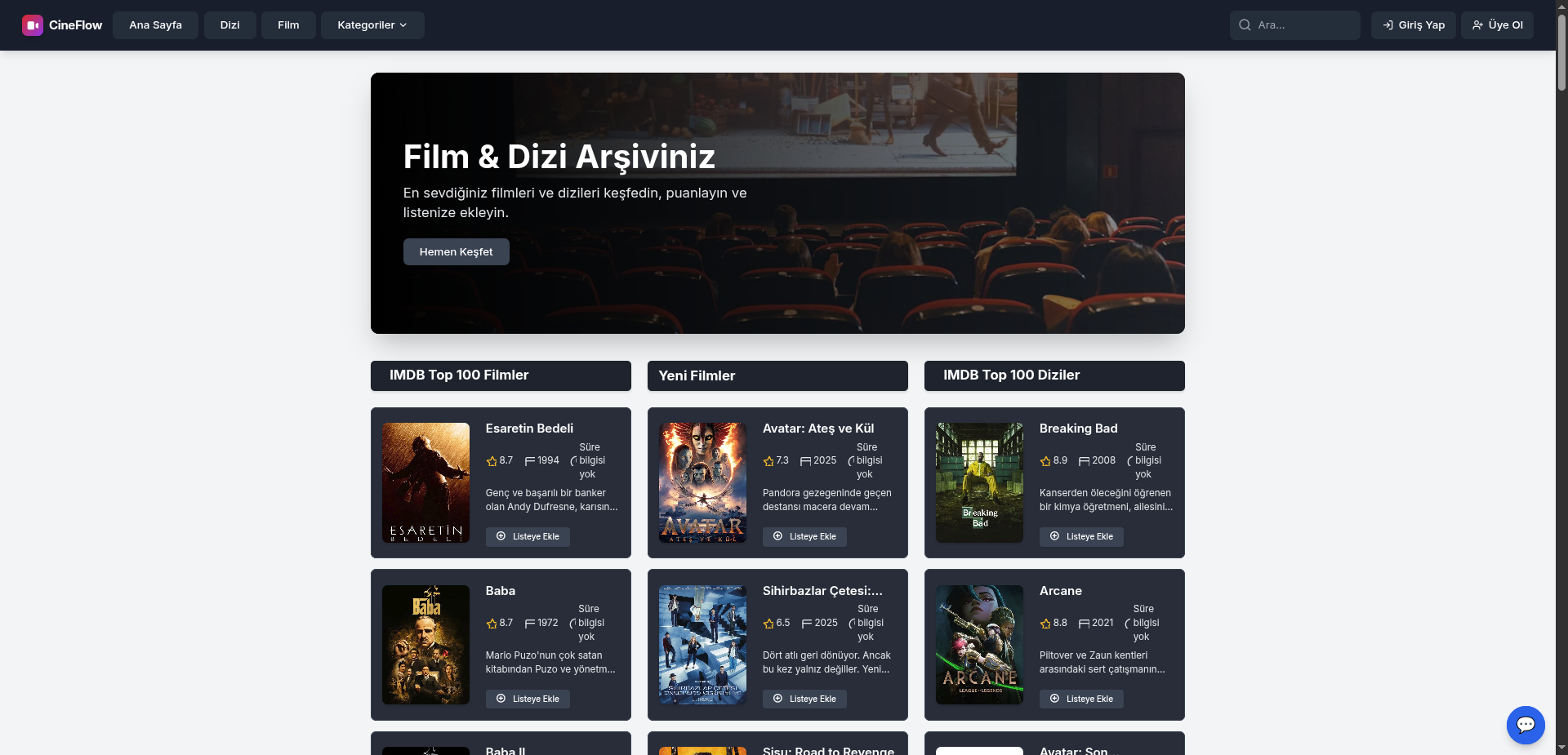
Task: Click the Hemen Keşfet button
Action: pos(456,251)
